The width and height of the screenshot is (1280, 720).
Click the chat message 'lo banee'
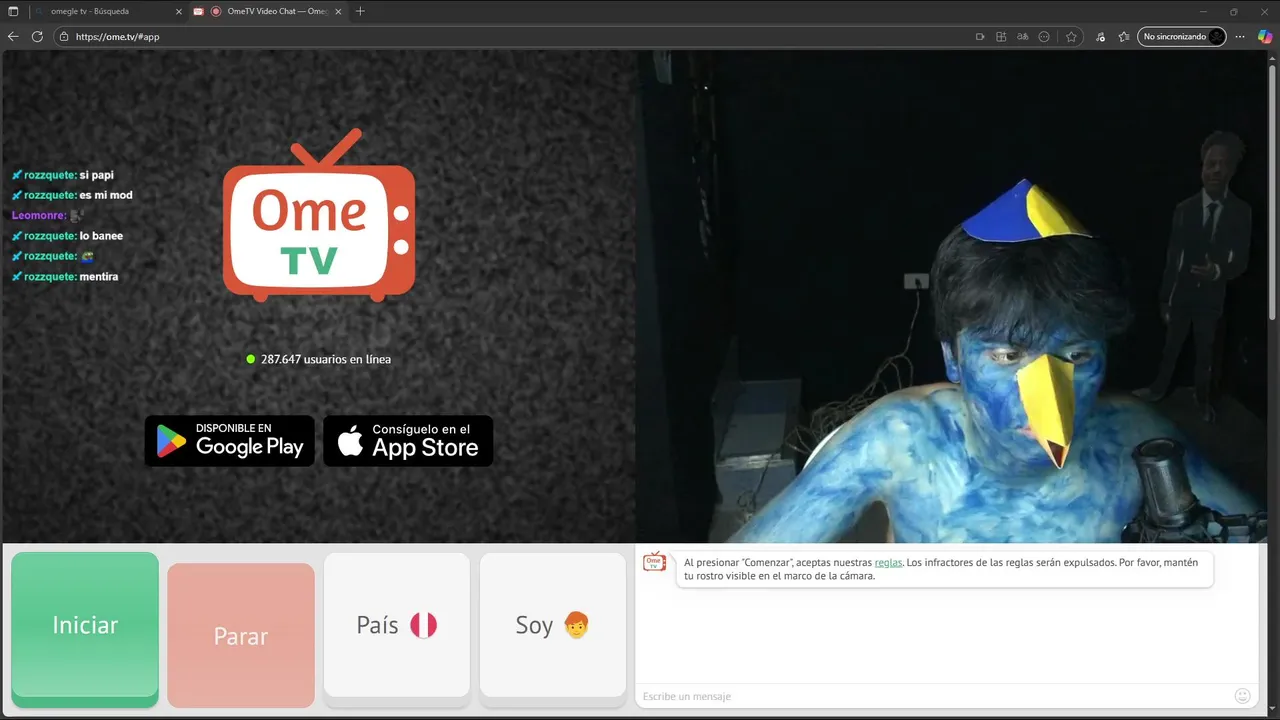click(102, 236)
